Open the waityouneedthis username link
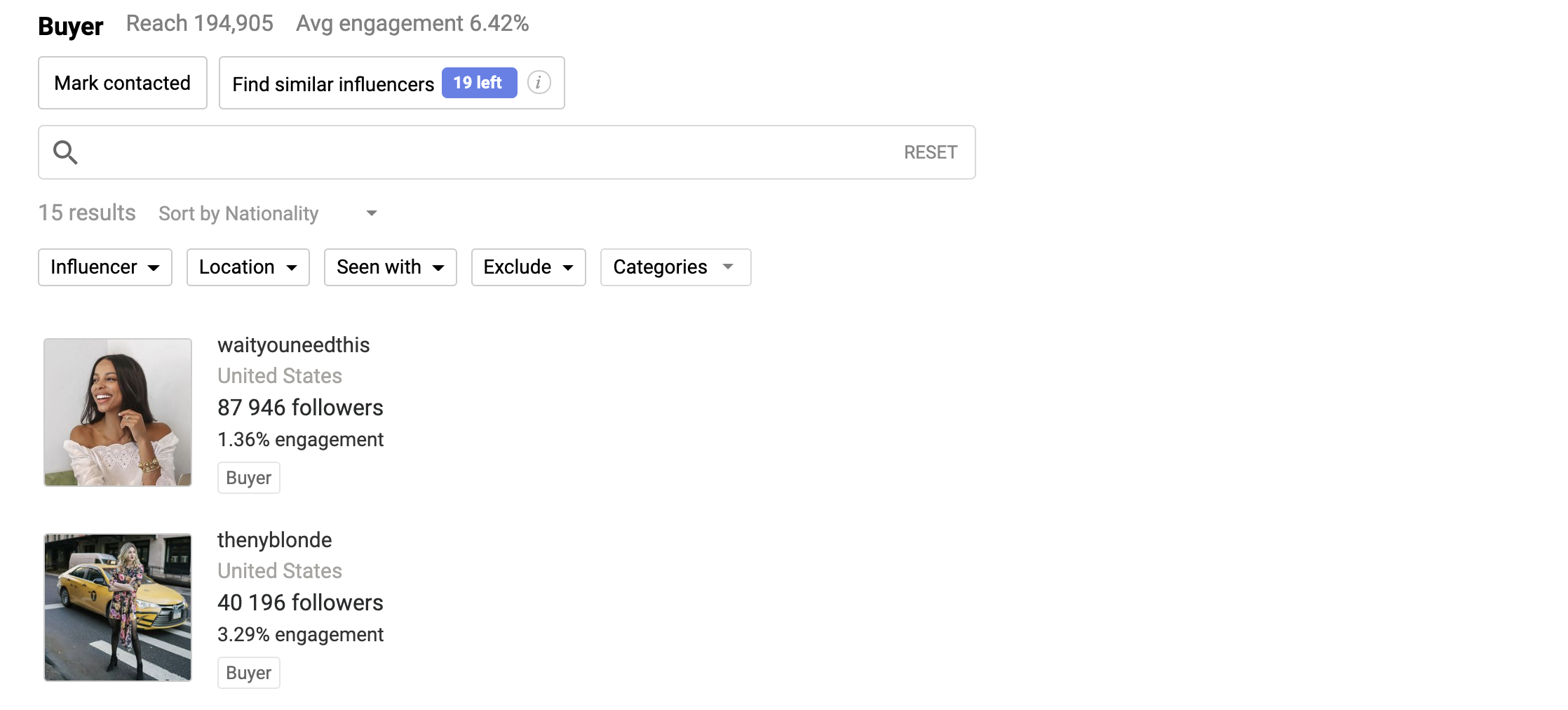The height and width of the screenshot is (710, 1568). (293, 345)
